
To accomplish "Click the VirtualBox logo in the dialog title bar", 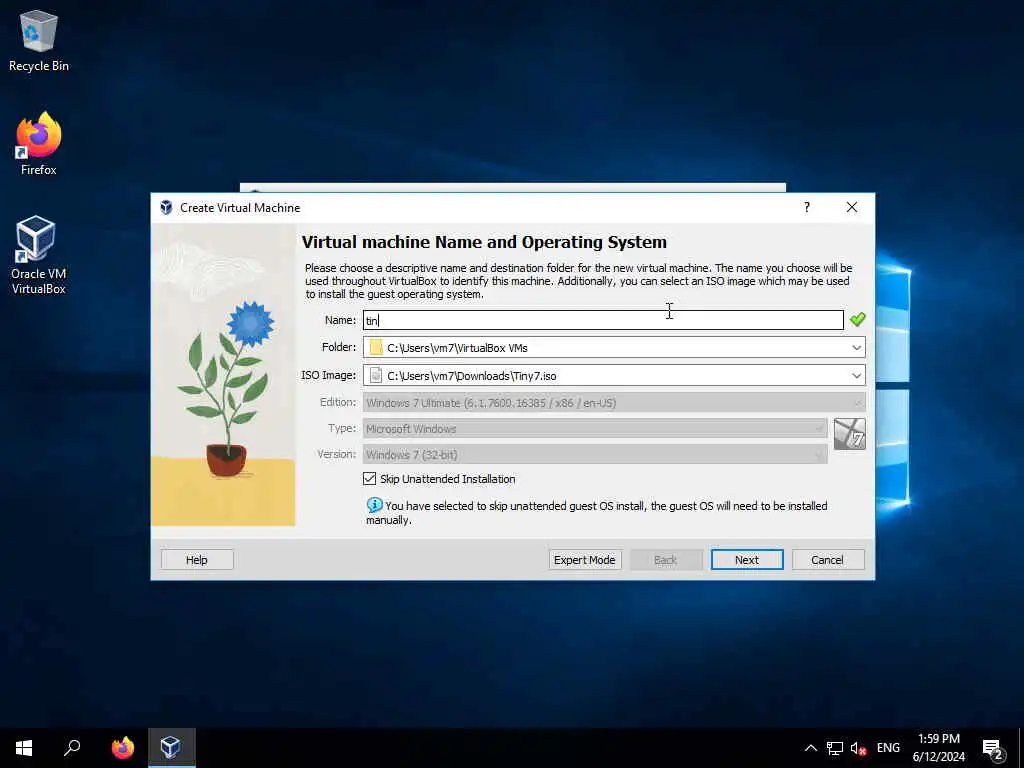I will click(167, 208).
